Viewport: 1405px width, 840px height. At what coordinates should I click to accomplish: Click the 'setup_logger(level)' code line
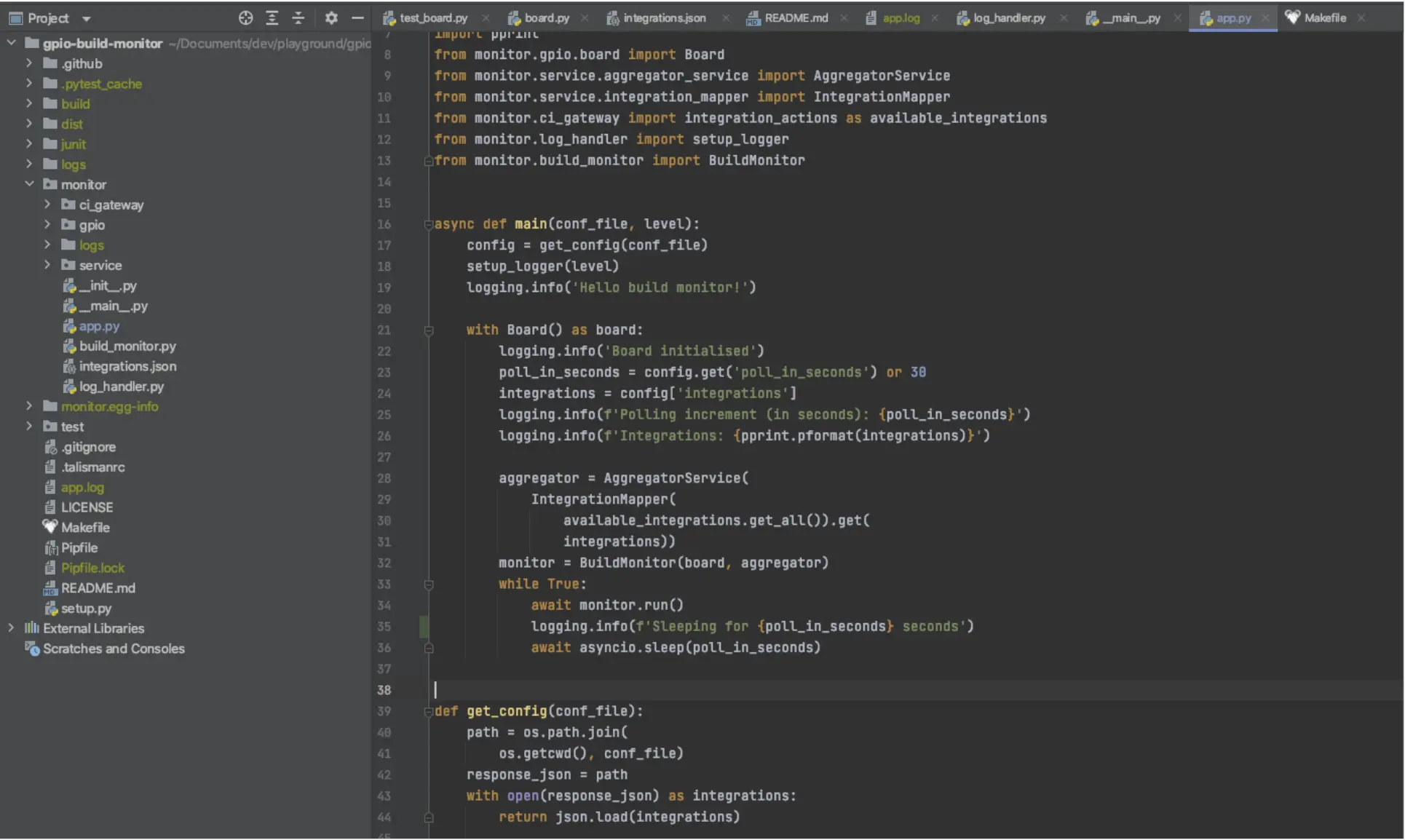tap(542, 266)
